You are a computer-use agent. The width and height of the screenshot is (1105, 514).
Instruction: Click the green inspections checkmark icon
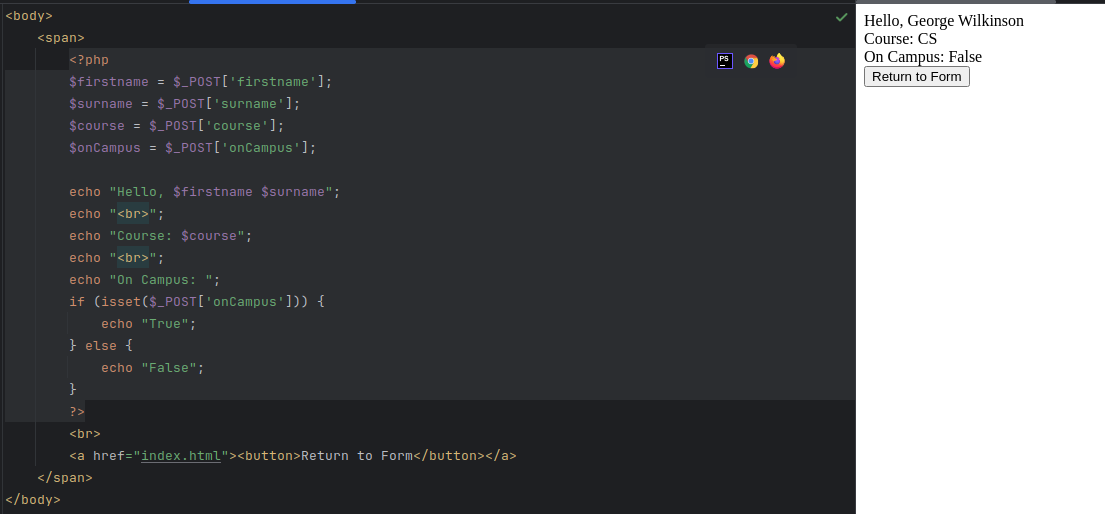point(841,17)
